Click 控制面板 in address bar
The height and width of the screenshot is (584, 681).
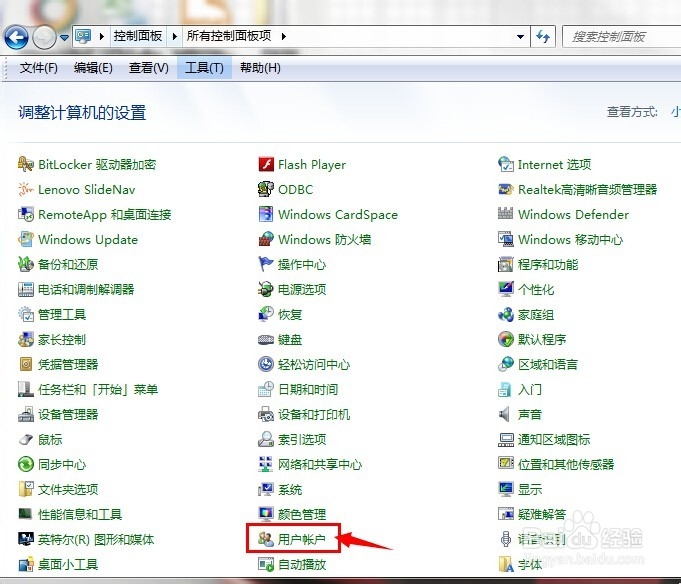tap(138, 36)
